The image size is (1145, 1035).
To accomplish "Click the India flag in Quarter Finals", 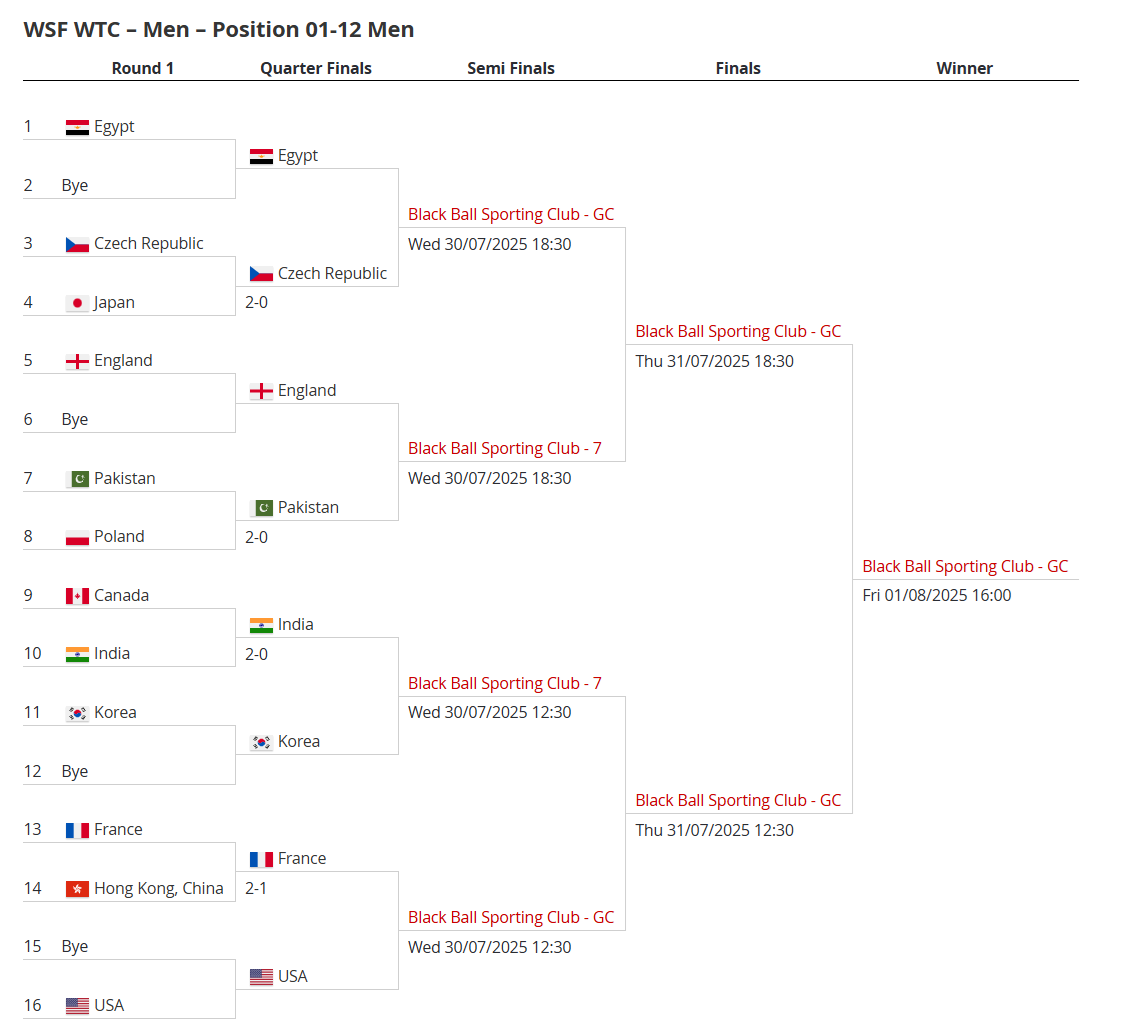I will pyautogui.click(x=261, y=625).
